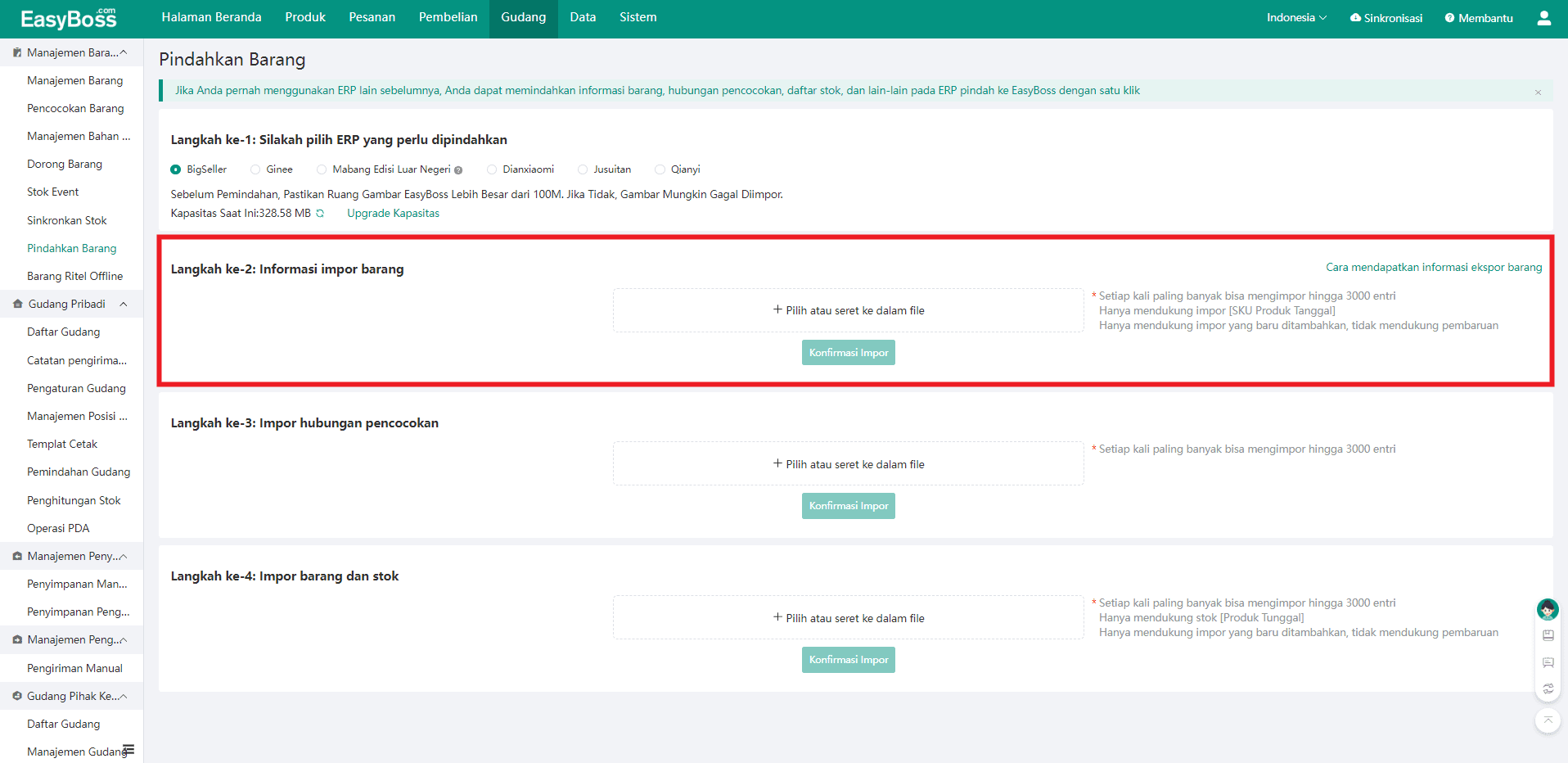This screenshot has width=1568, height=763.
Task: Click the sidebar collapse menu icon
Action: [128, 750]
